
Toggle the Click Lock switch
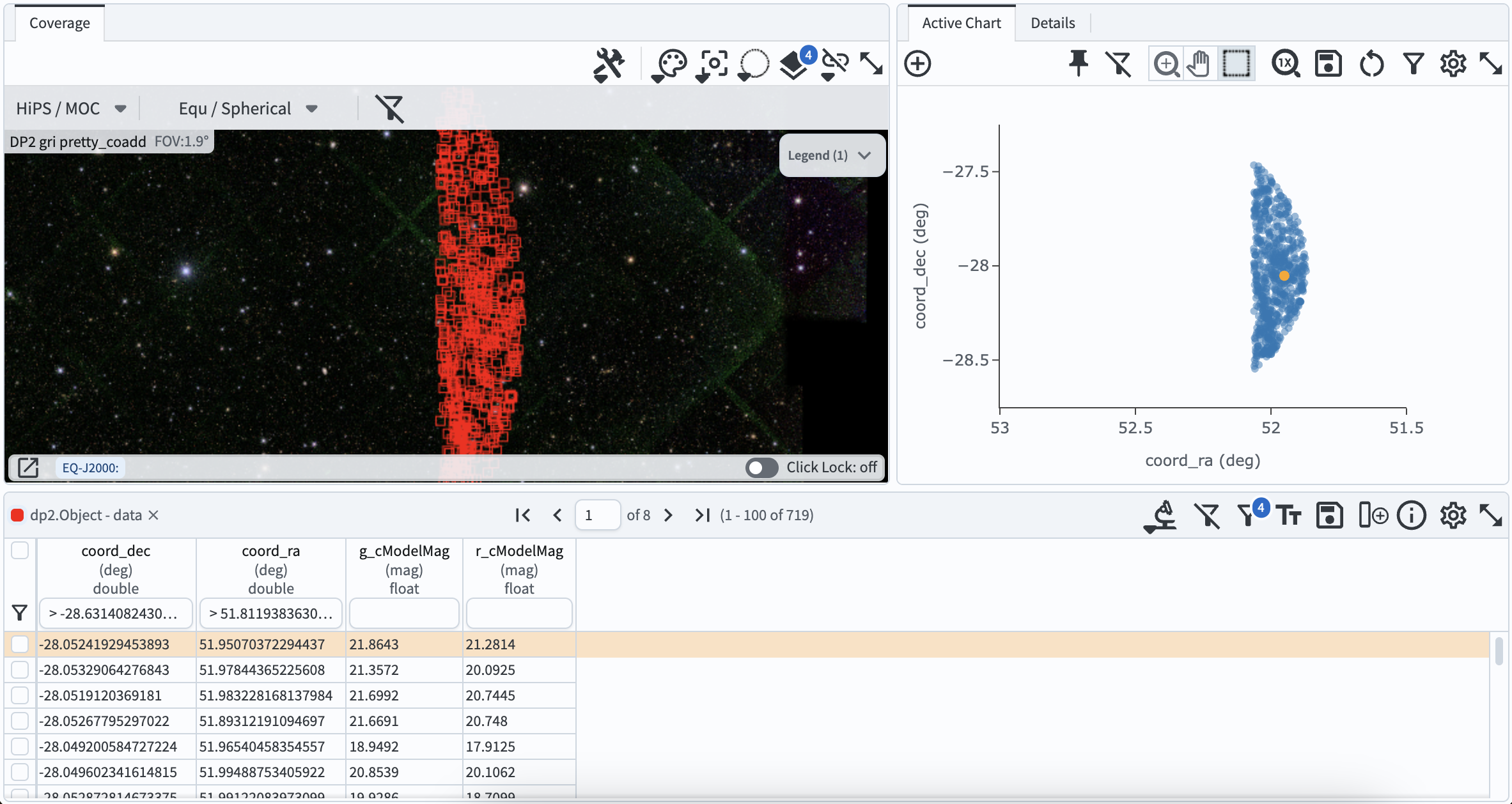[761, 468]
